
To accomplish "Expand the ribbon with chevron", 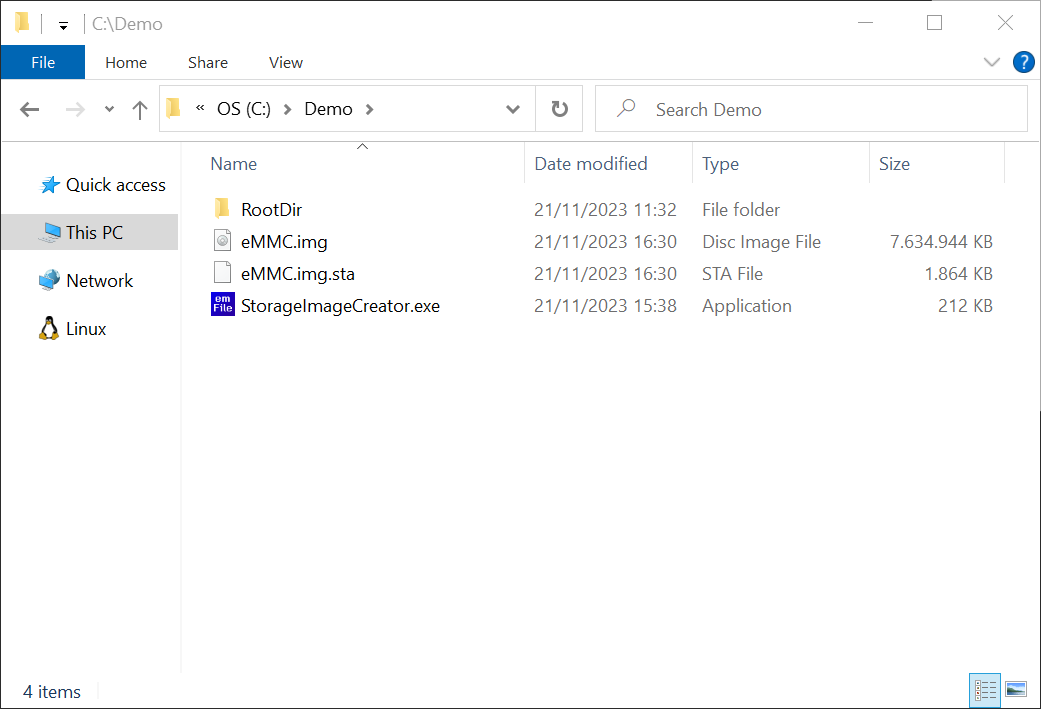I will click(991, 62).
